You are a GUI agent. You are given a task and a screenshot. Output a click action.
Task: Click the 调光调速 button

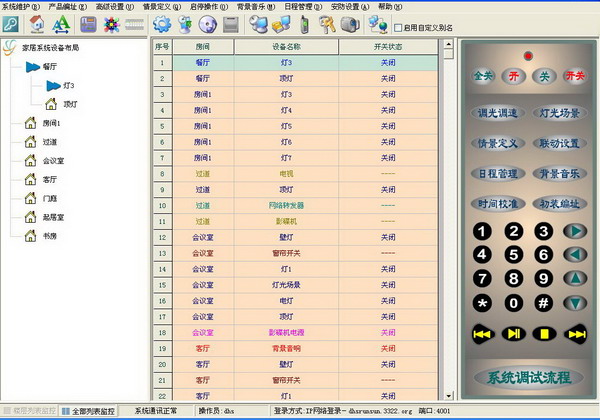coord(497,113)
